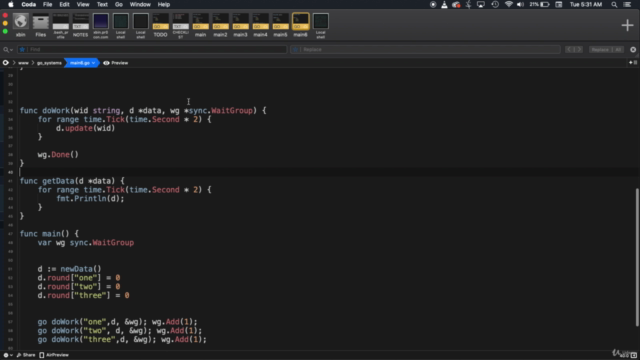
Task: Open the Apple menu
Action: [11, 4]
